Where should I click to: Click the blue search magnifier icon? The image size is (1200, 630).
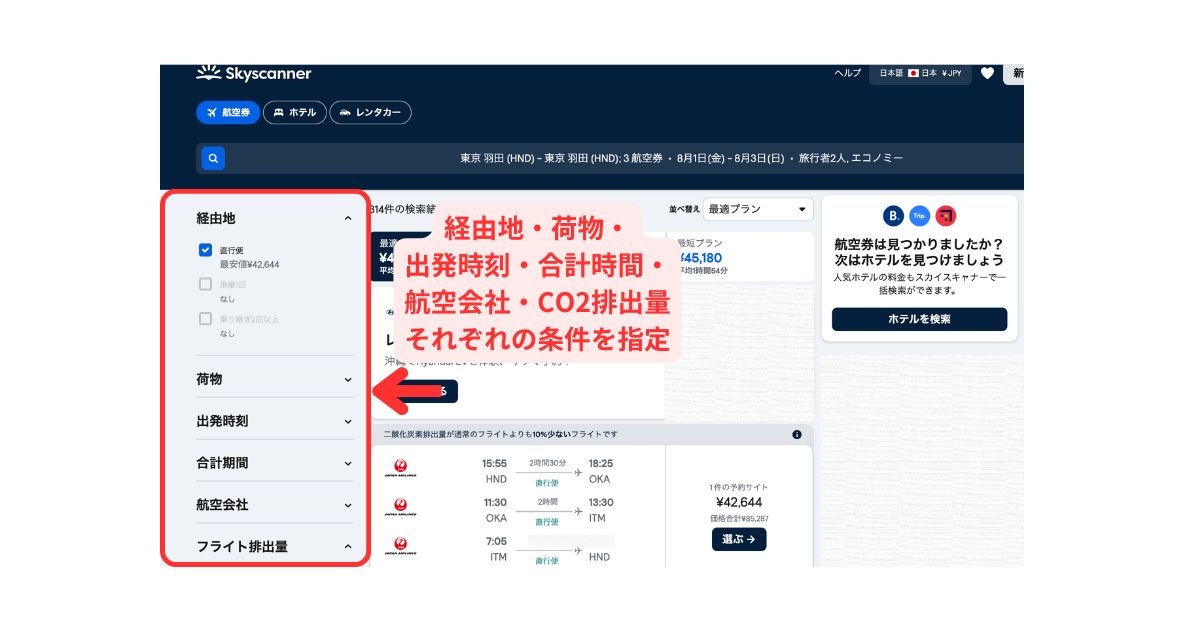213,158
